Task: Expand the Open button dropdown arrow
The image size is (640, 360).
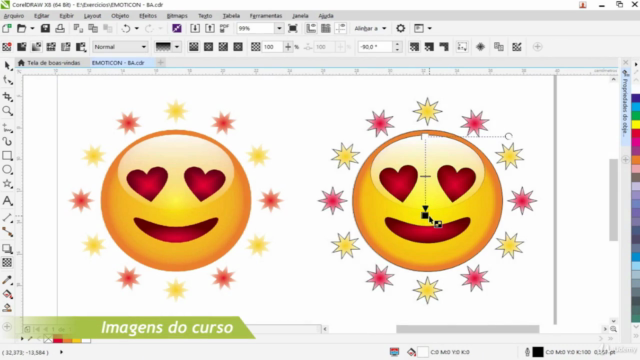Action: 32,28
